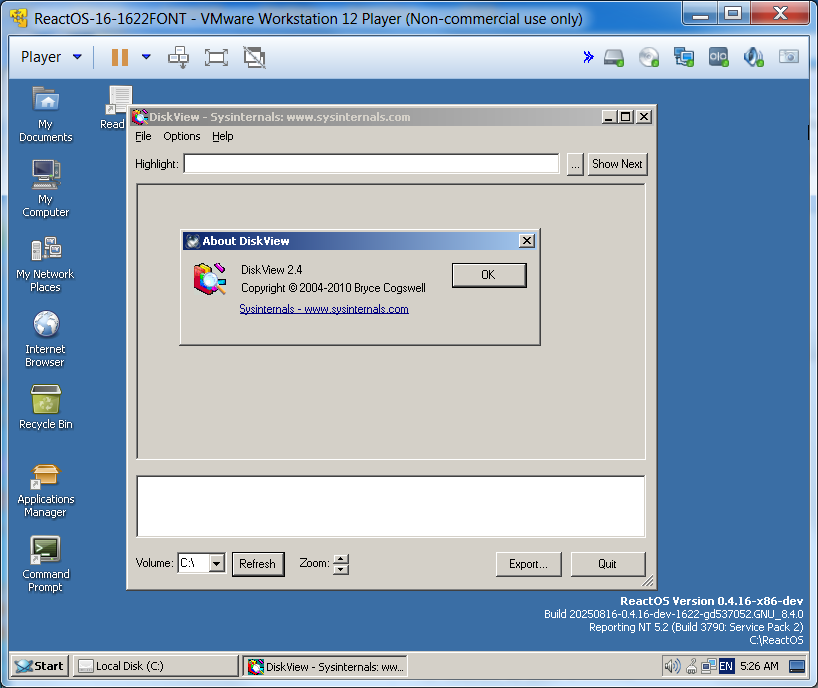Click OK in the About DiskView dialog

tap(488, 275)
